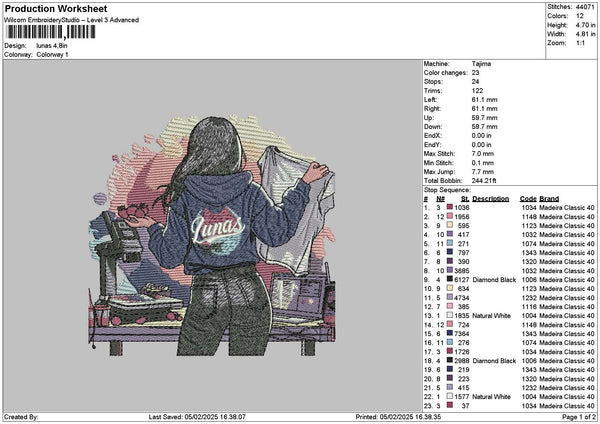Click the Created By label
This screenshot has height=424, width=600.
(21, 417)
